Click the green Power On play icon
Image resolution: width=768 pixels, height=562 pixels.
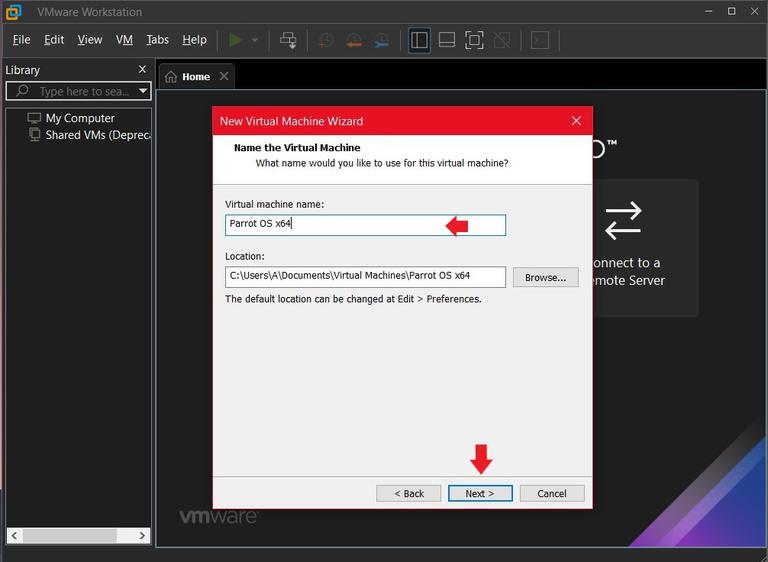(x=236, y=40)
